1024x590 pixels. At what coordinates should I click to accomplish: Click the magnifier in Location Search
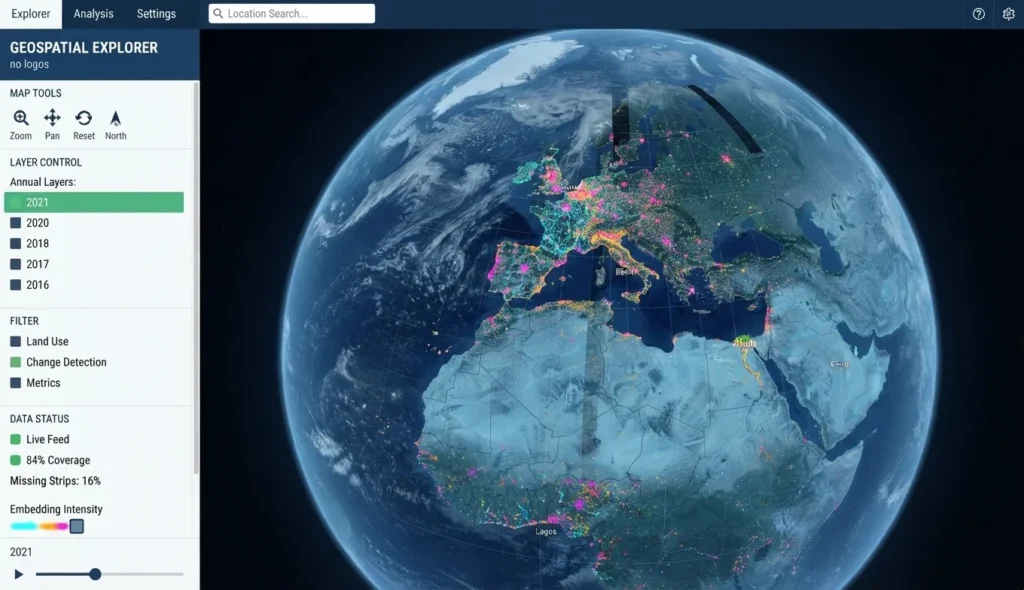click(218, 14)
